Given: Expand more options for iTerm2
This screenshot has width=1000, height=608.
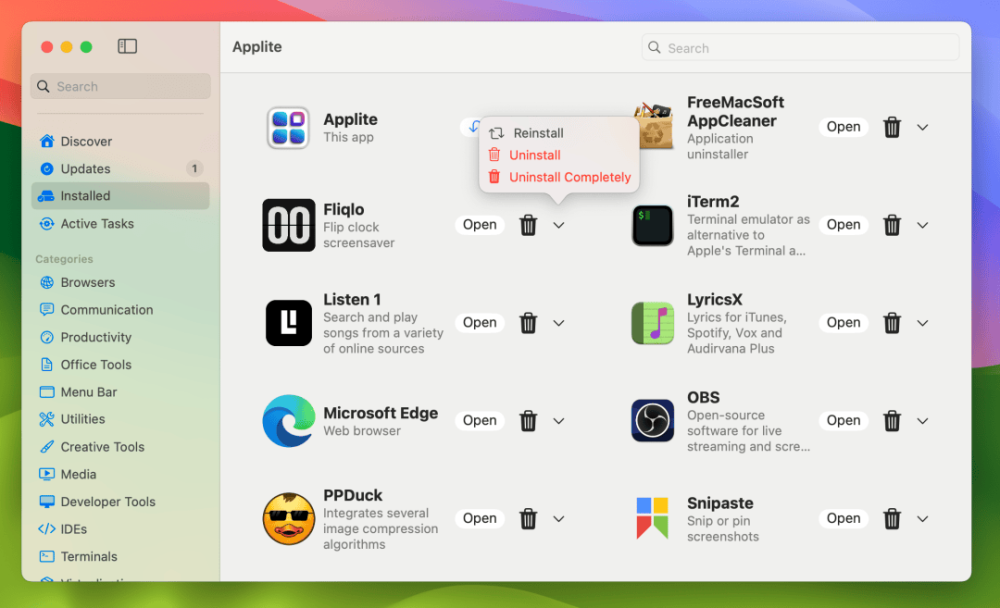Looking at the screenshot, I should [x=922, y=225].
